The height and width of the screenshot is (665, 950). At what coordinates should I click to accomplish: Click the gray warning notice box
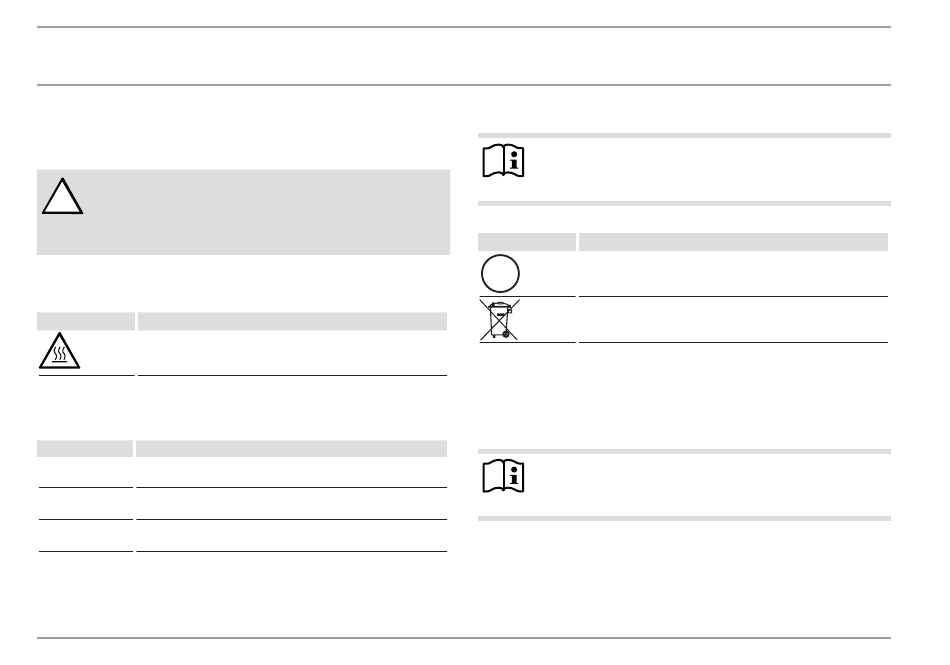tap(244, 212)
